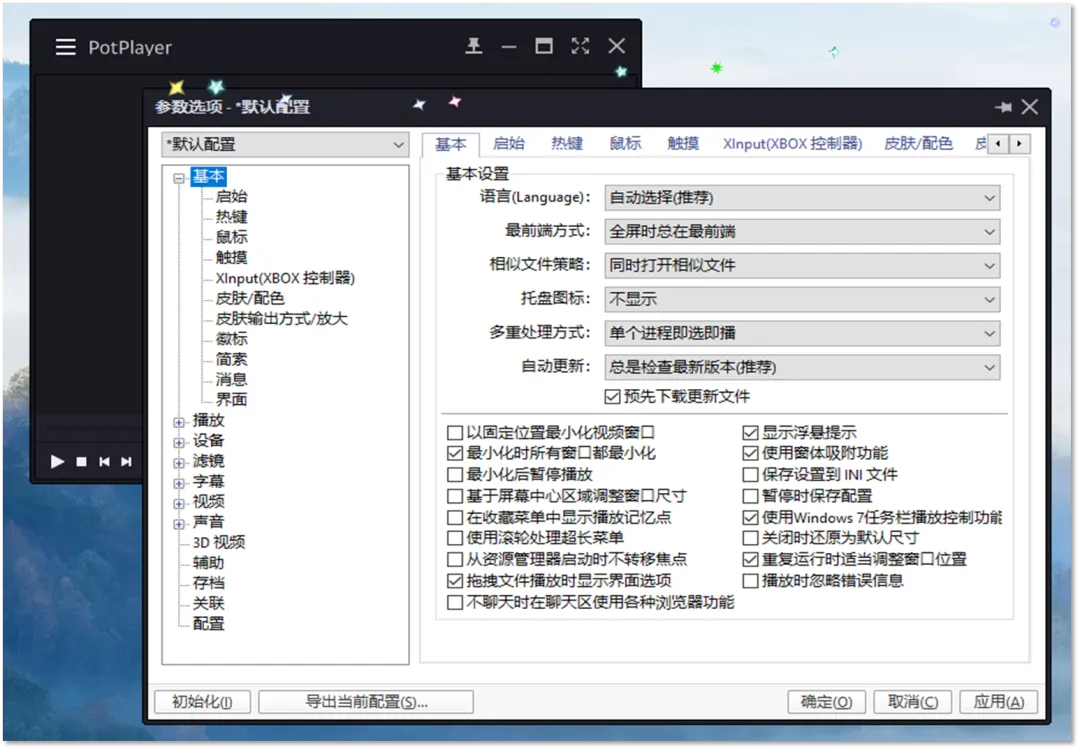
Task: Expand the 字幕 tree node
Action: click(179, 483)
